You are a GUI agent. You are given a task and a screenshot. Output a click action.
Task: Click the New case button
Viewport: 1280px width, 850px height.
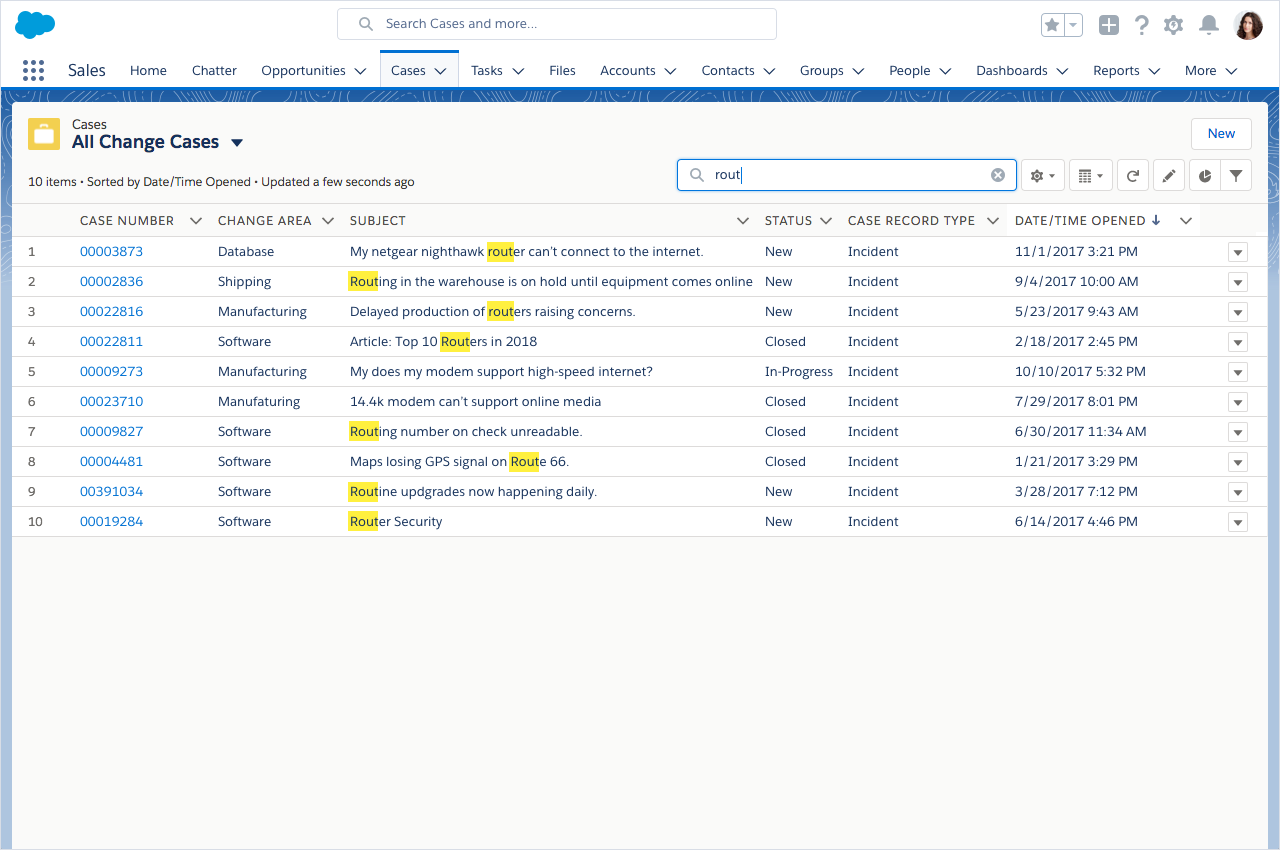tap(1221, 133)
